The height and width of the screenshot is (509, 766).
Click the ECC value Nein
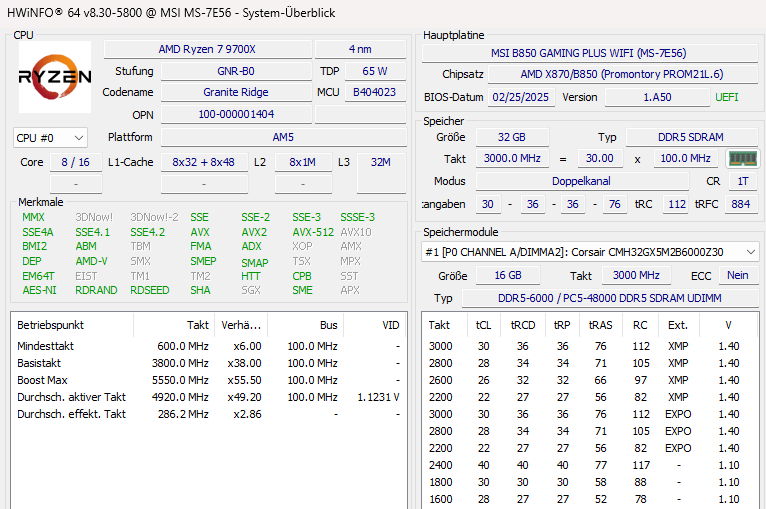pos(738,276)
